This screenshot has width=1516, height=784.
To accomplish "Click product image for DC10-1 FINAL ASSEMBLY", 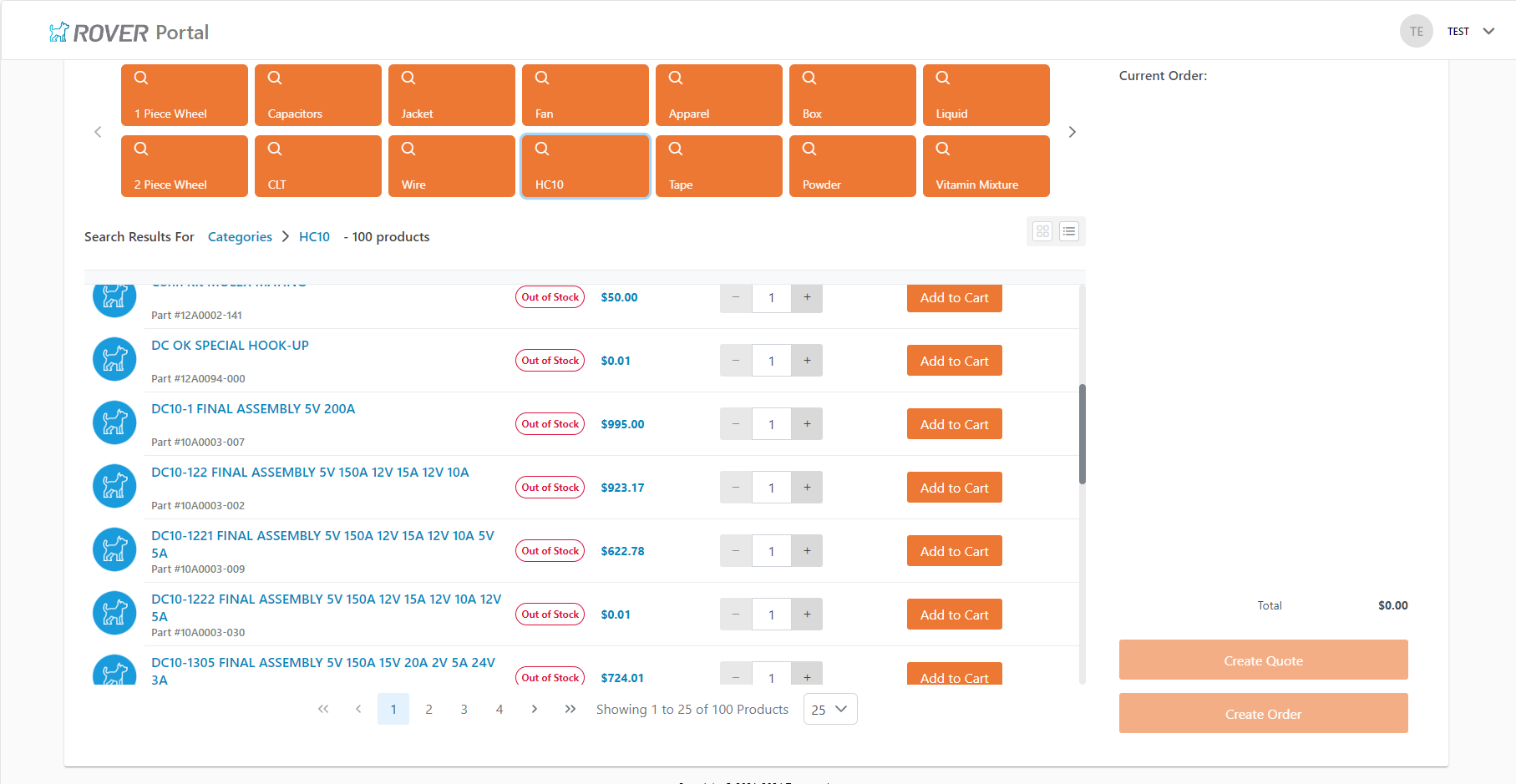I will pos(114,422).
